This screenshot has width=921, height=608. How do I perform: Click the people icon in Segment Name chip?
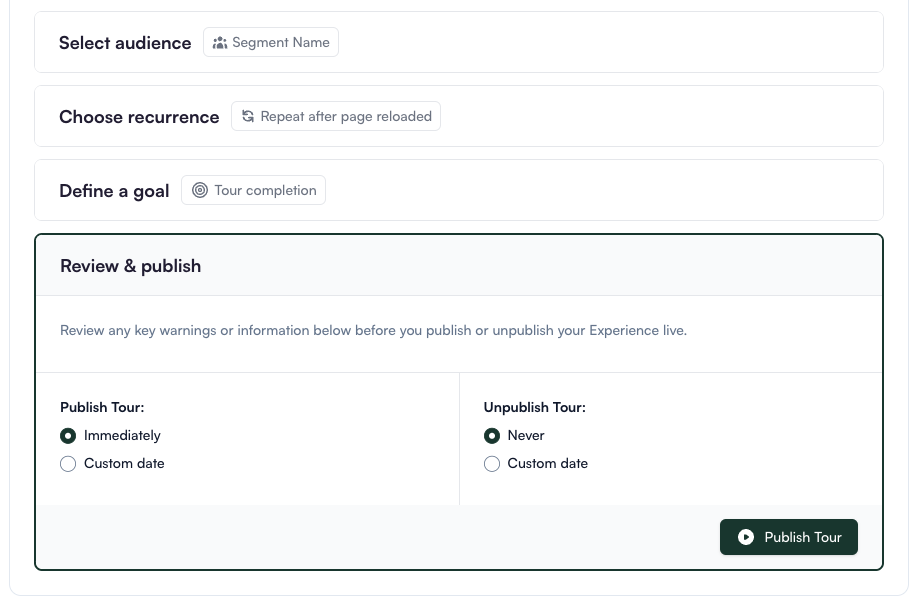(220, 43)
